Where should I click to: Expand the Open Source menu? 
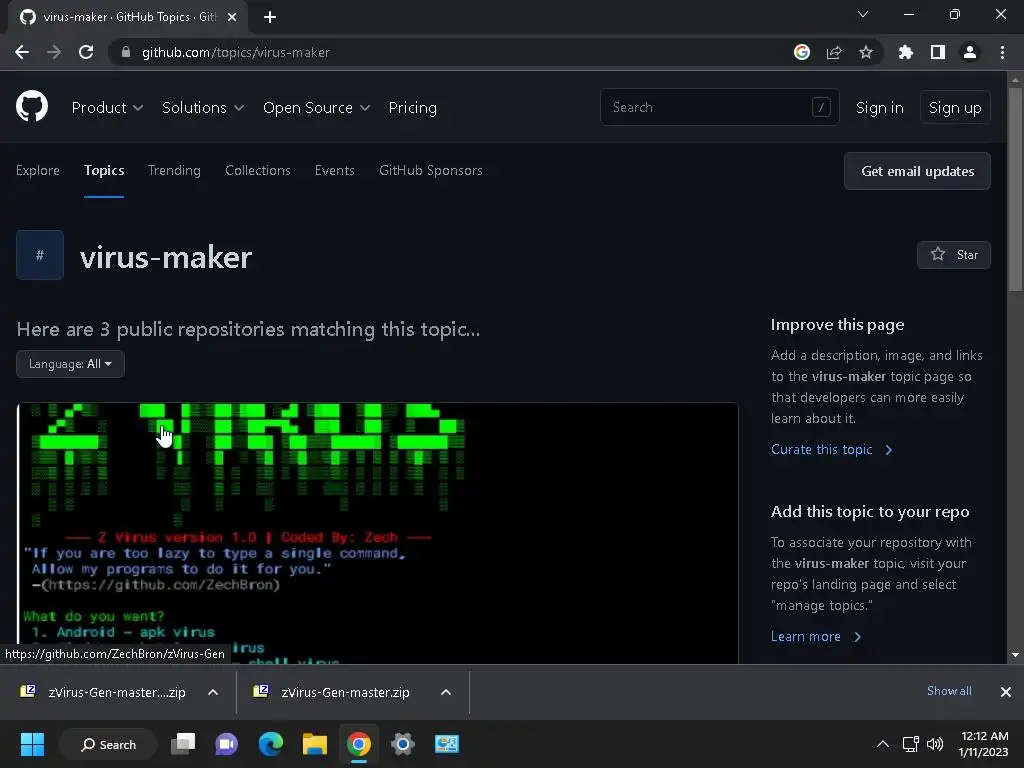[x=317, y=108]
